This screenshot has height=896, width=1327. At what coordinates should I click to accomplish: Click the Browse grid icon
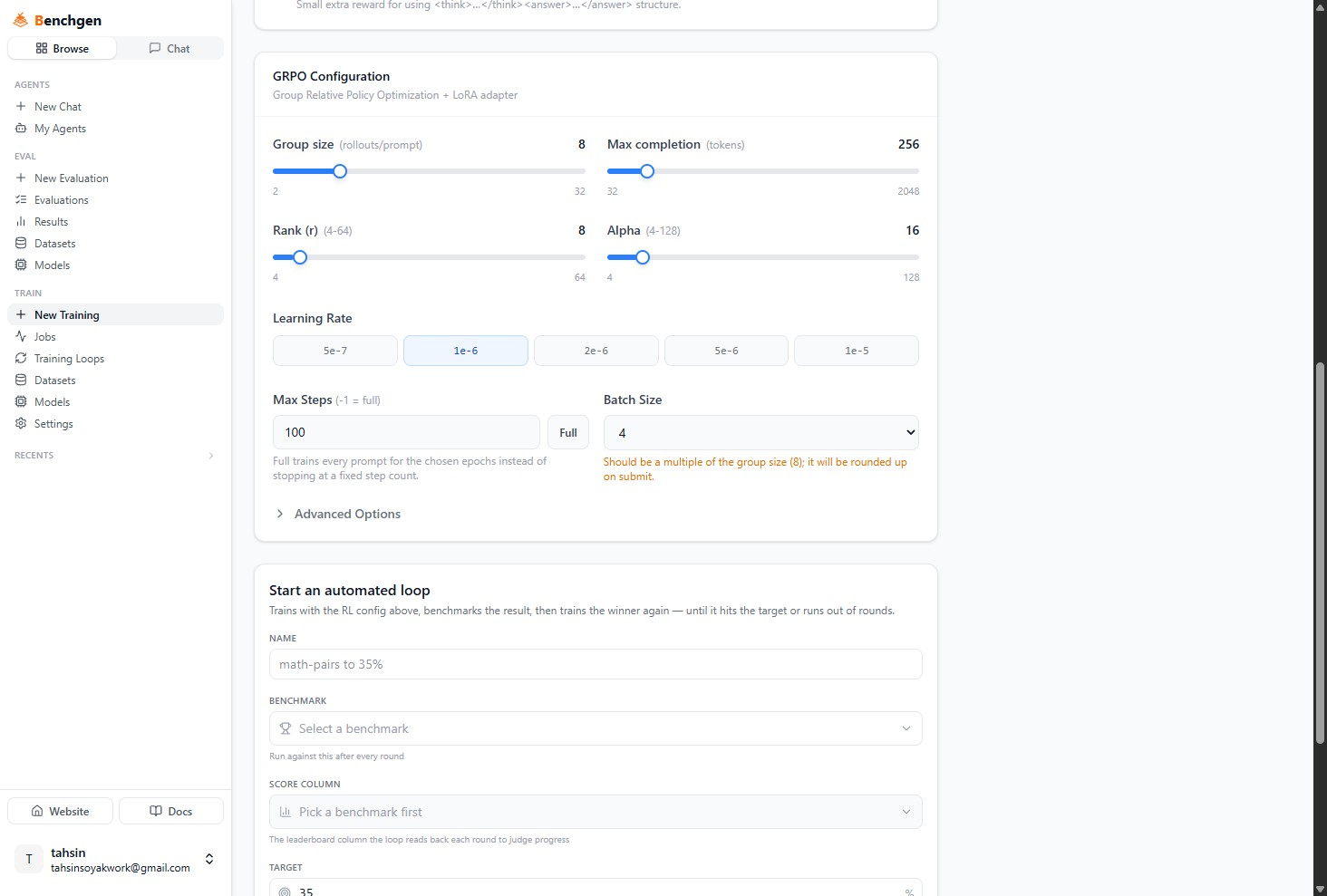(x=42, y=48)
